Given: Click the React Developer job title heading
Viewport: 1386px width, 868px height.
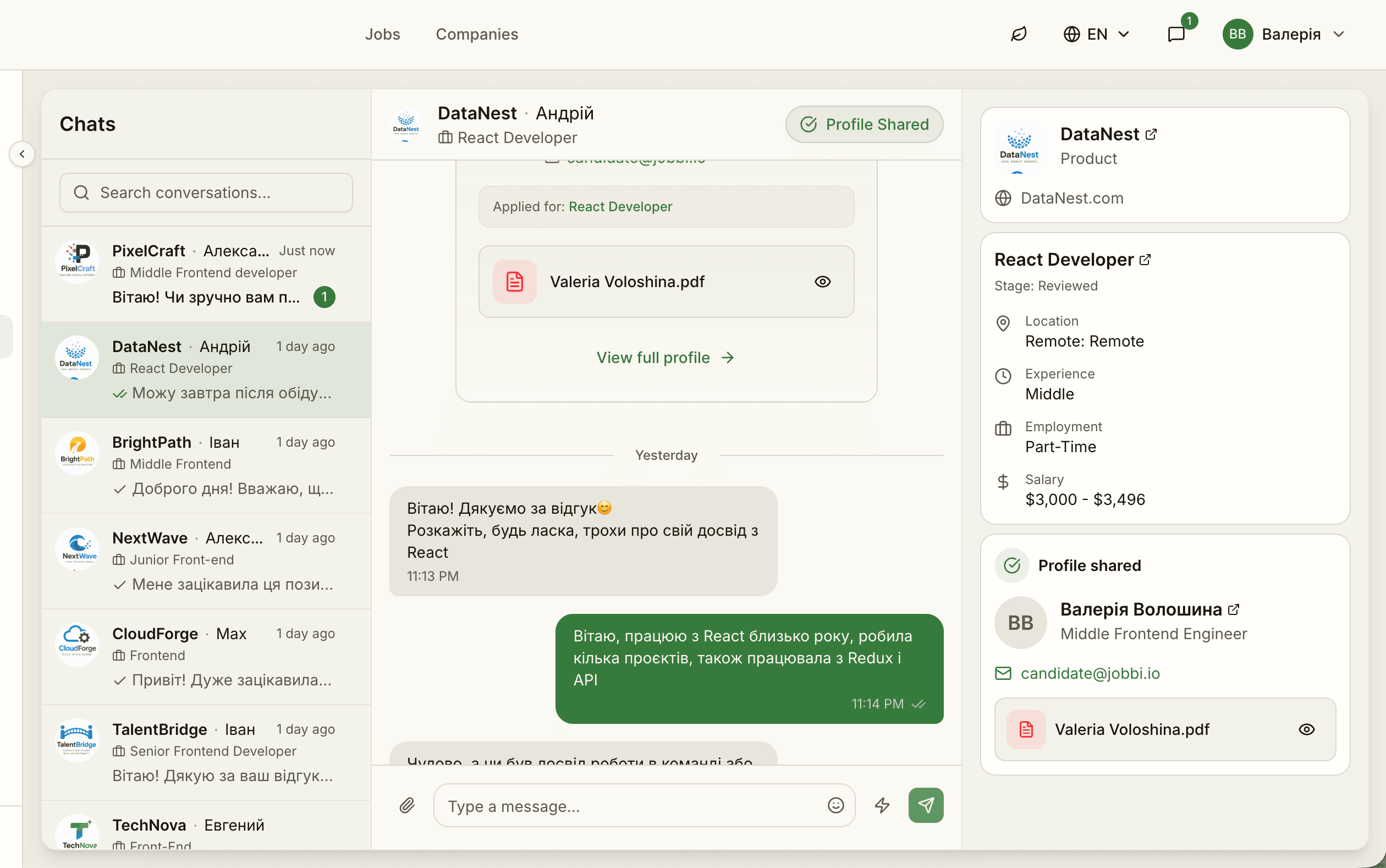Looking at the screenshot, I should tap(1064, 260).
